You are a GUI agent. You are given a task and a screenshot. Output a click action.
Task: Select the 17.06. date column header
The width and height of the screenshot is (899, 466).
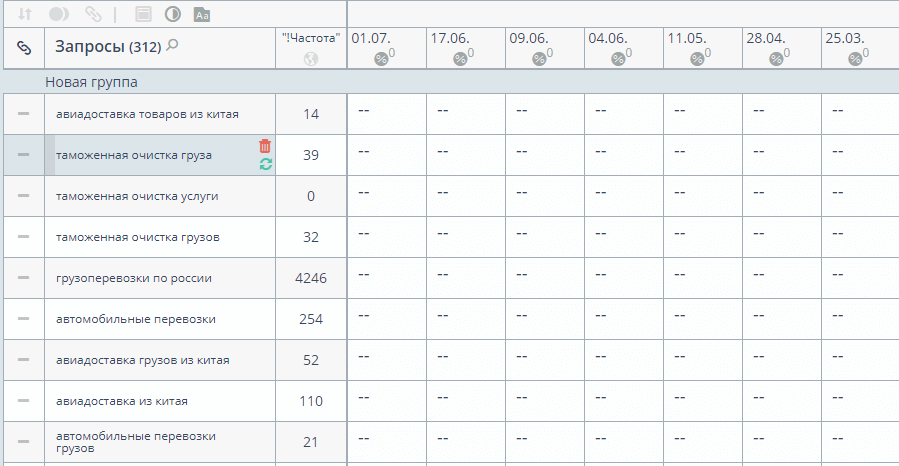click(x=450, y=38)
